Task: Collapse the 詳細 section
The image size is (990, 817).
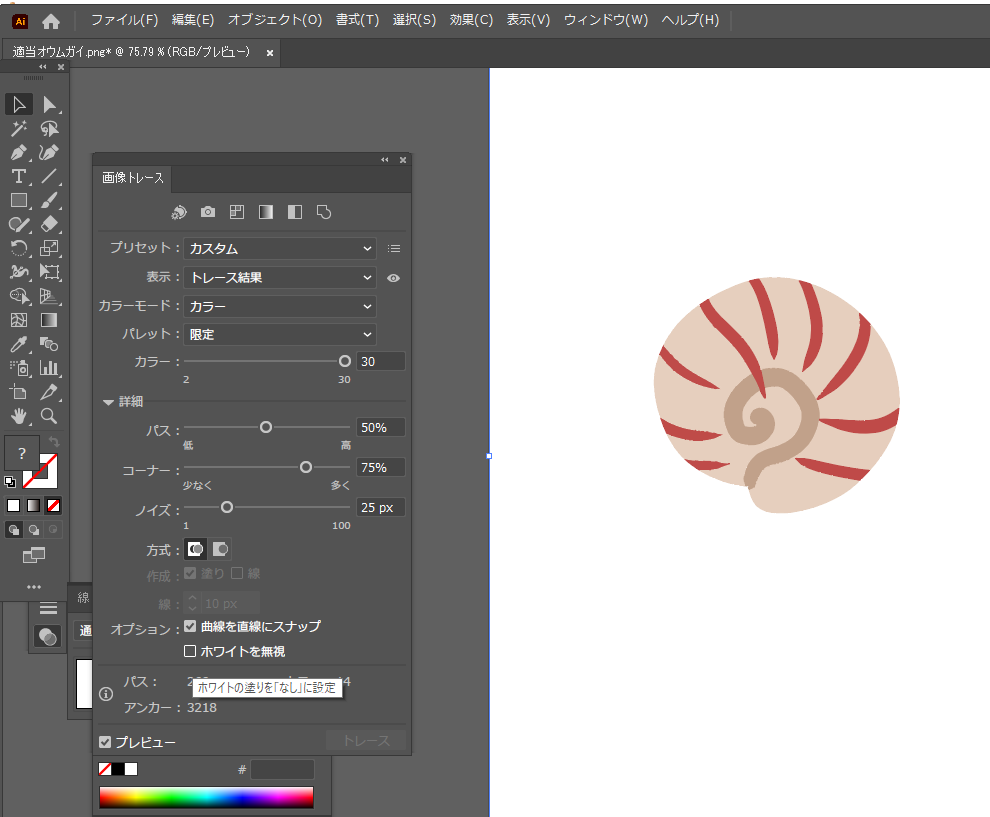Action: 108,402
